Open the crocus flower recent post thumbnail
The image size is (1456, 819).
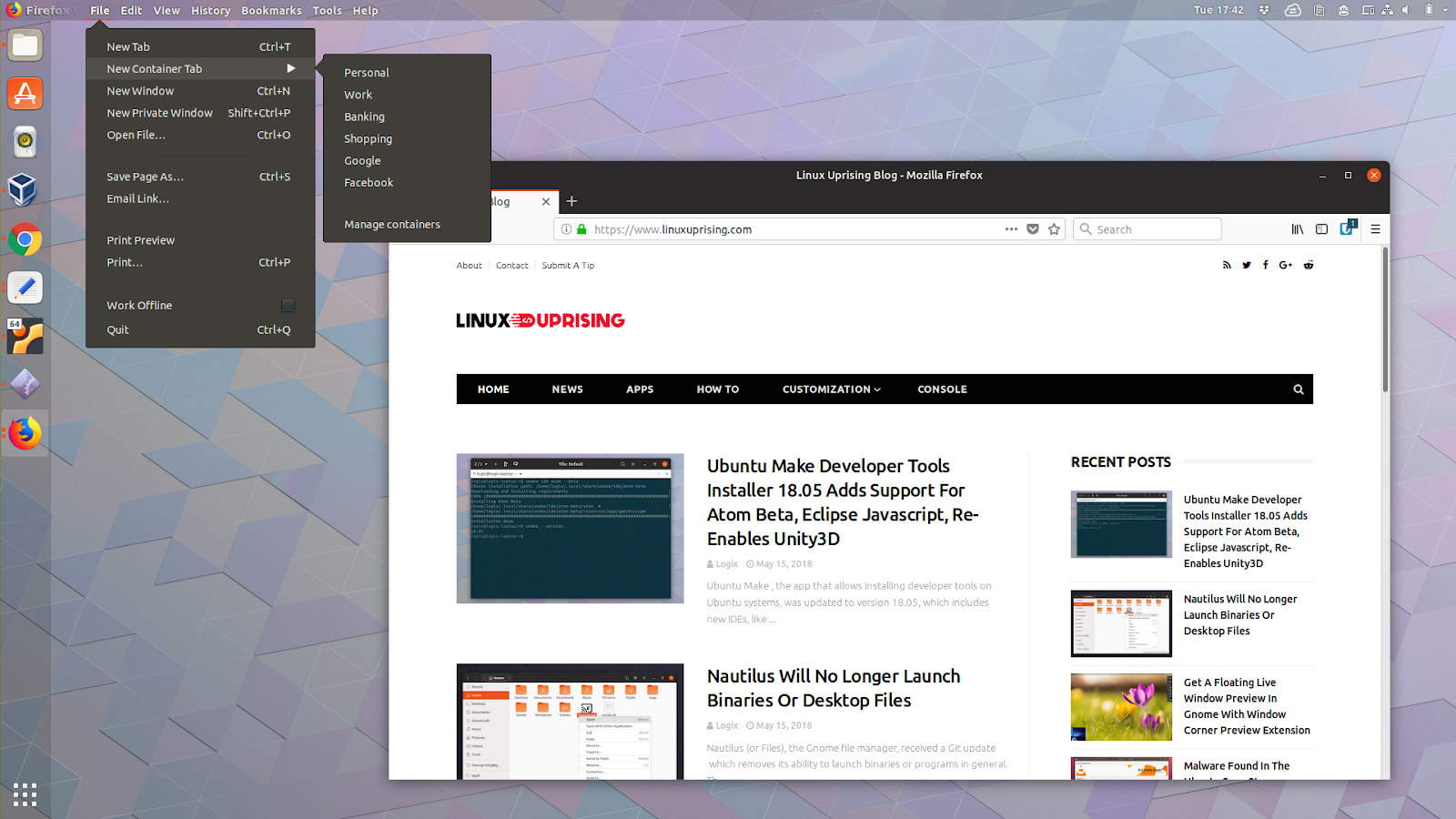coord(1121,707)
